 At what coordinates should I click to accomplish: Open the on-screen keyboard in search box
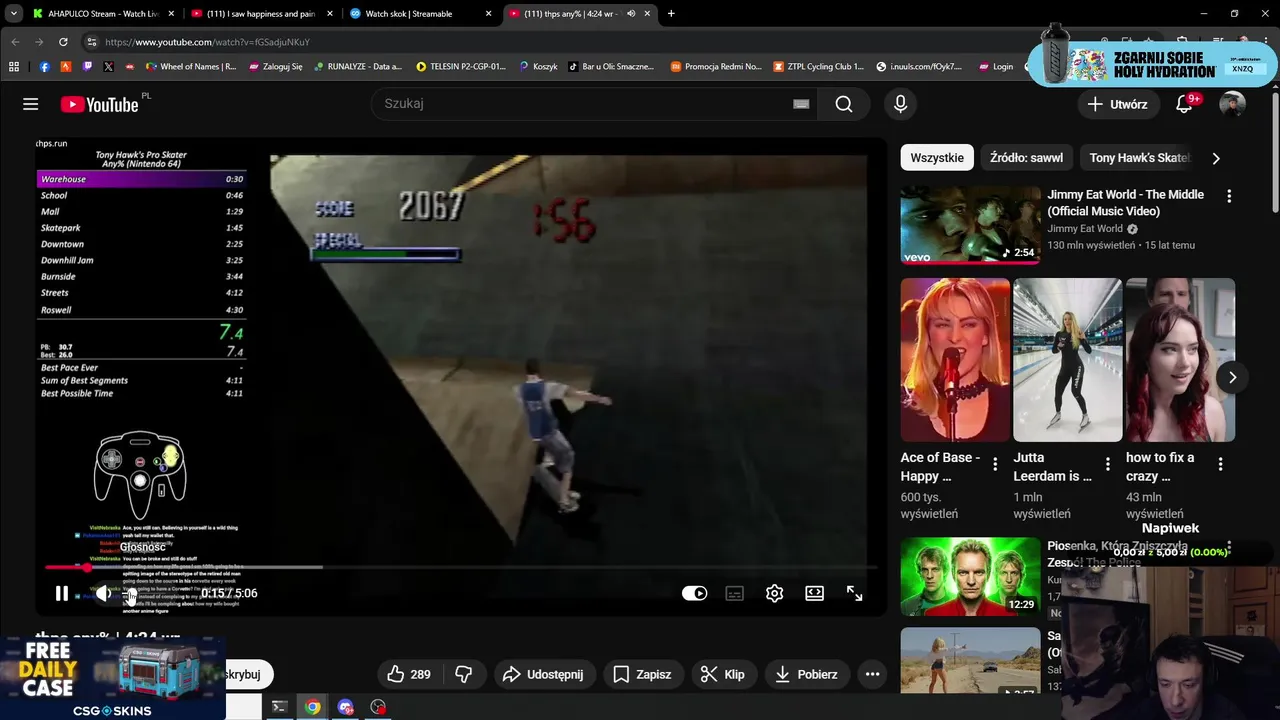801,104
